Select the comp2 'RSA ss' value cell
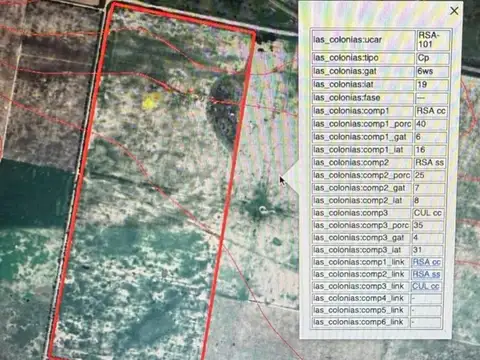 click(x=430, y=163)
